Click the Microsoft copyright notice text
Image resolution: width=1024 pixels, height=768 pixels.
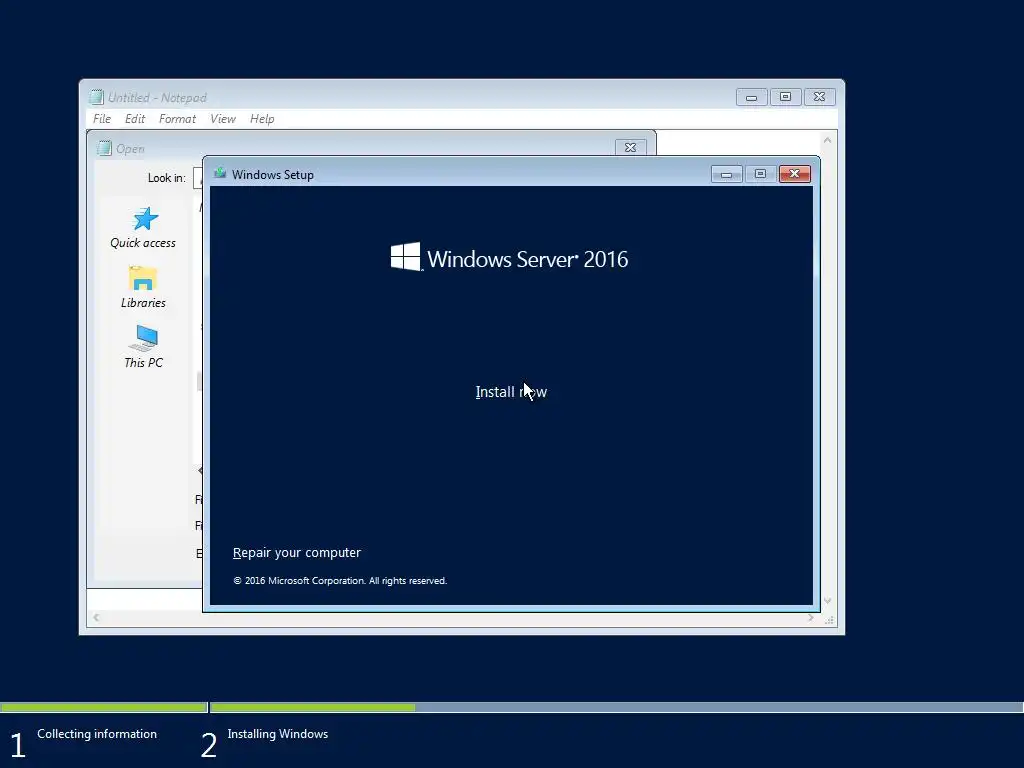340,581
